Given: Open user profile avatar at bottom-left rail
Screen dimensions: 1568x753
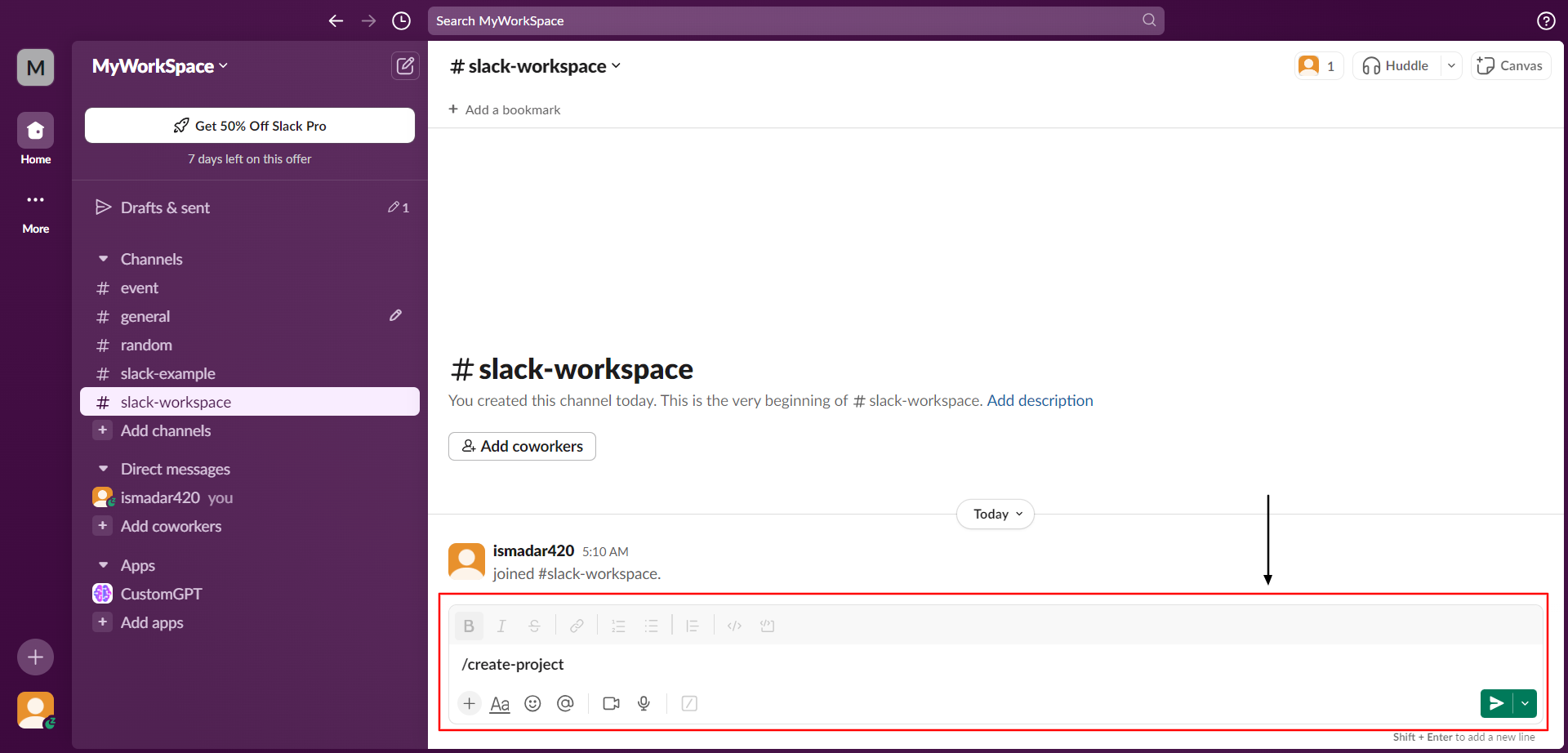Looking at the screenshot, I should tap(35, 711).
